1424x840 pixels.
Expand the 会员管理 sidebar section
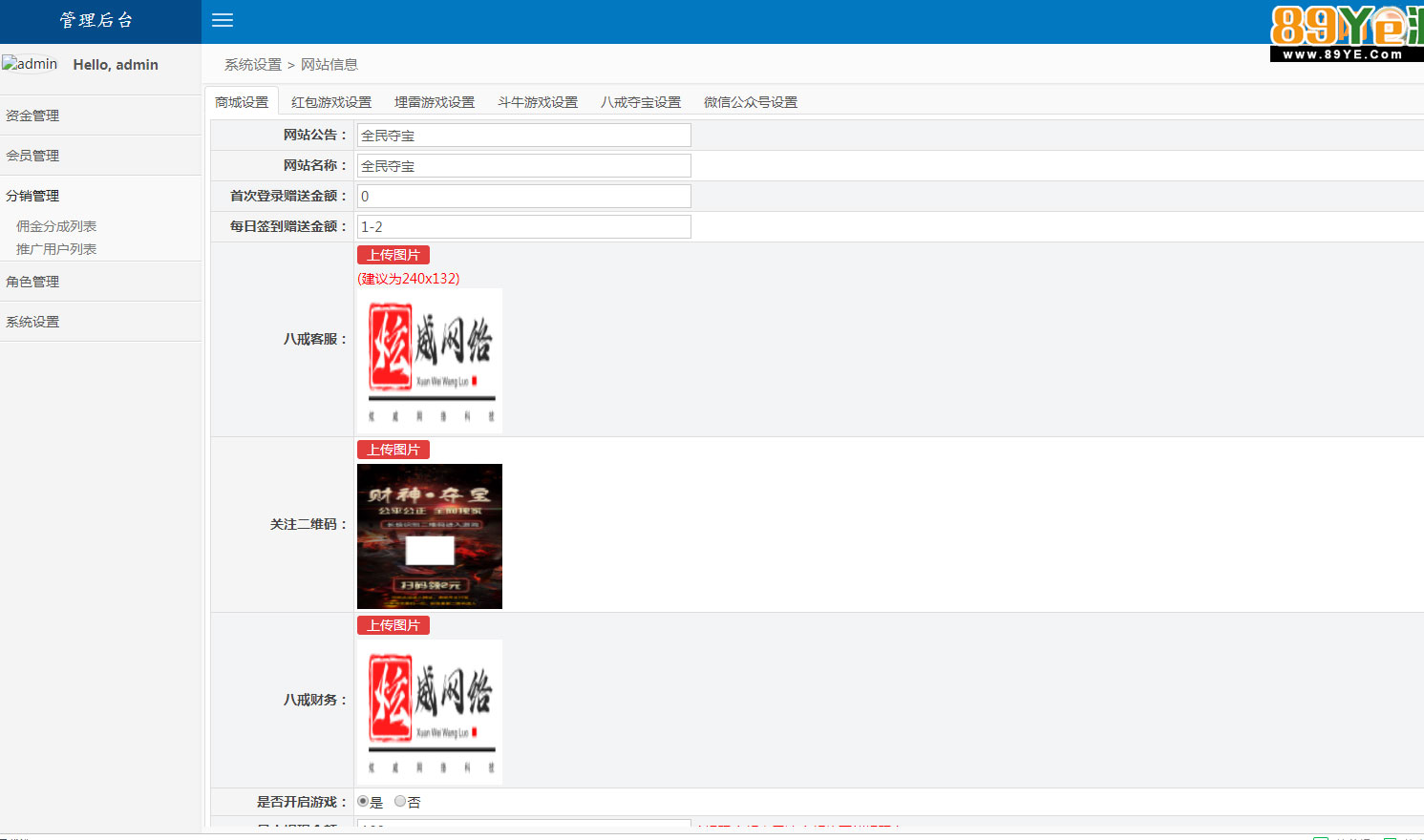[x=100, y=156]
